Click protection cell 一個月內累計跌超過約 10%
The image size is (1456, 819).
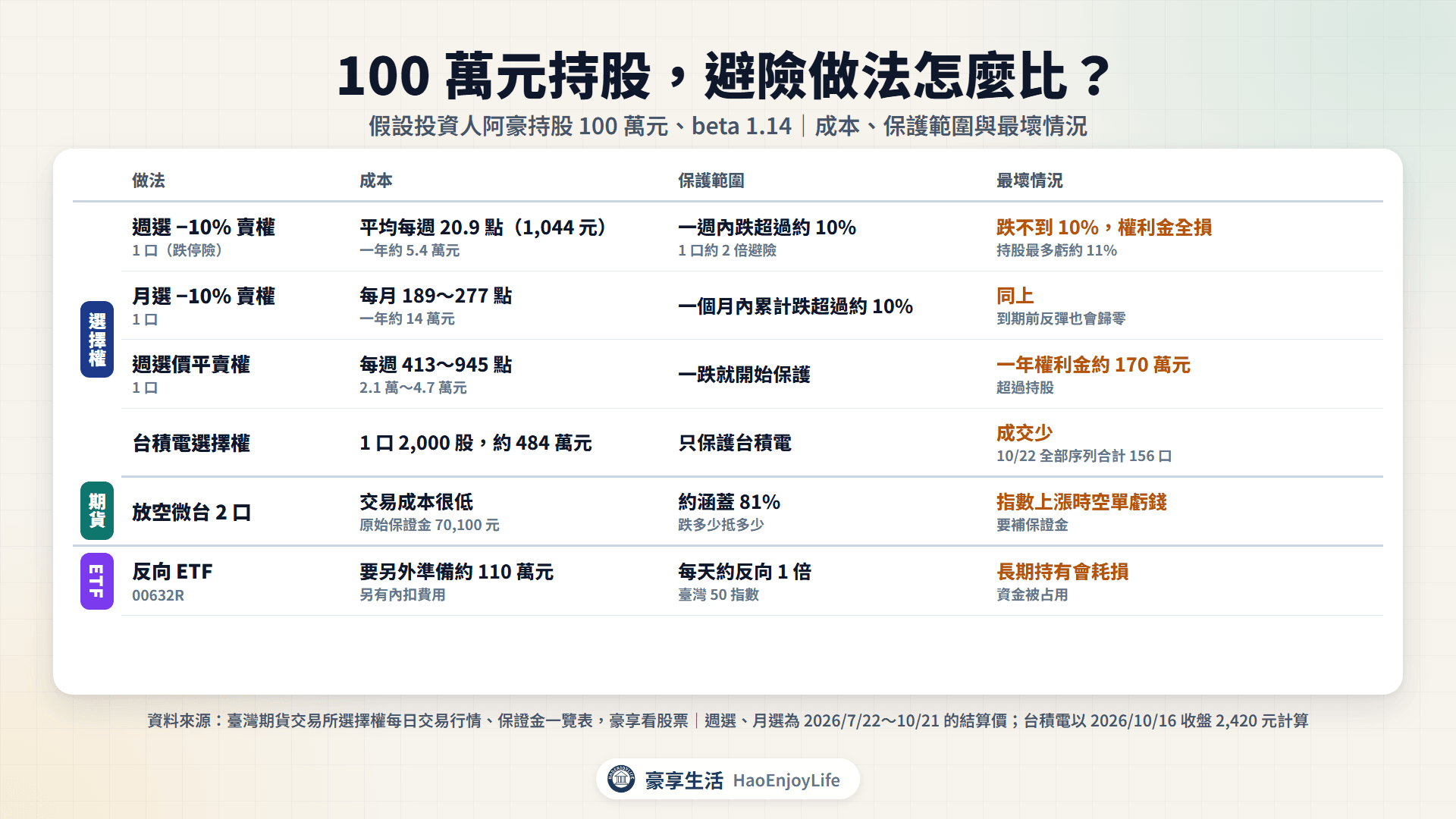(x=795, y=306)
